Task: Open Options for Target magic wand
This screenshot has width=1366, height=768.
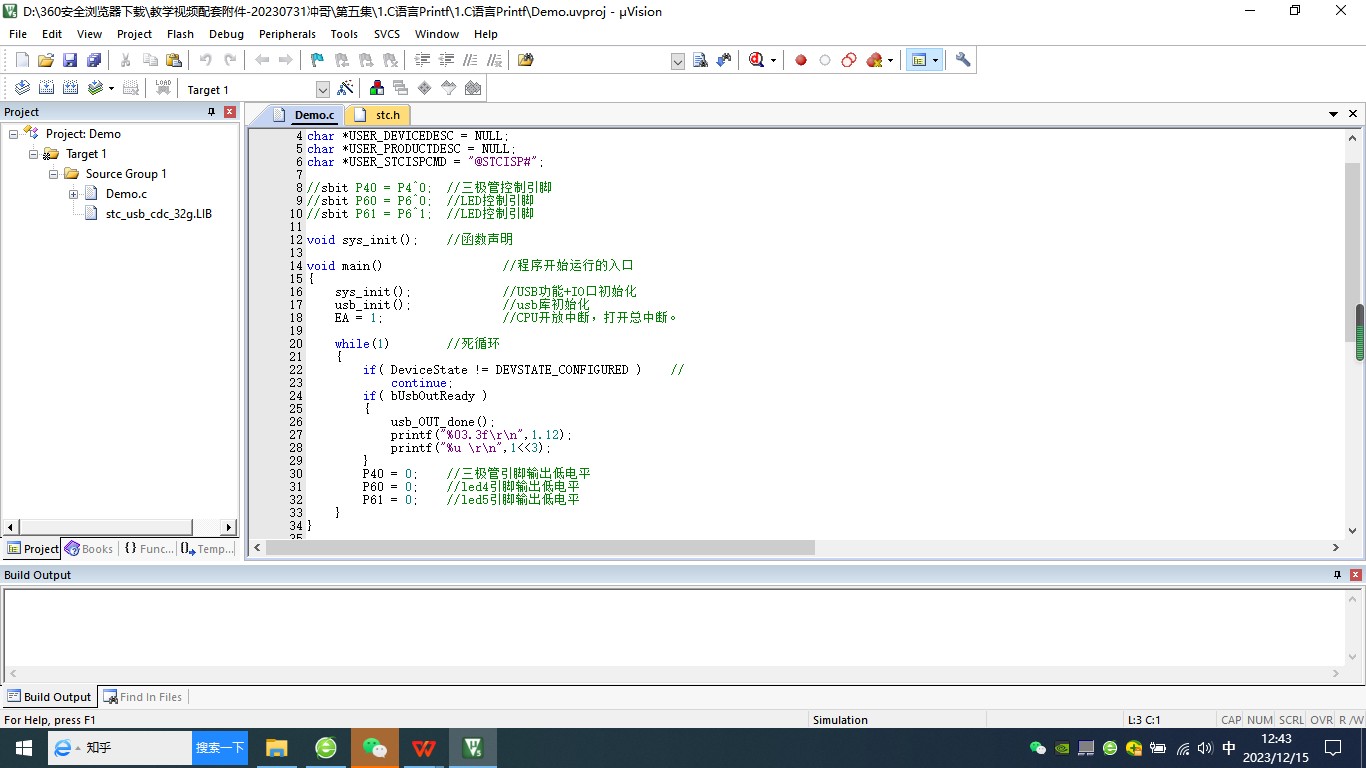Action: click(345, 88)
